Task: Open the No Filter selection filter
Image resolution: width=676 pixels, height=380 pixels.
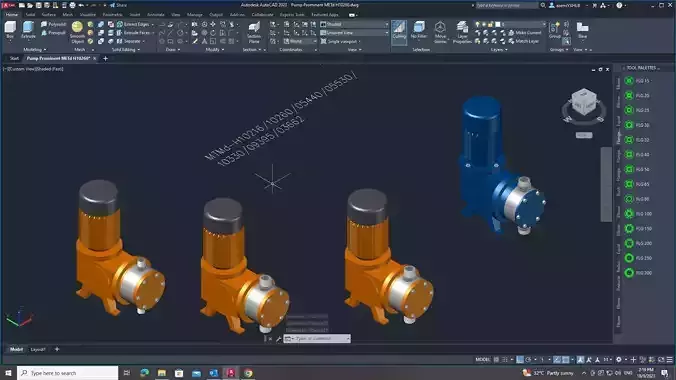Action: (x=419, y=31)
